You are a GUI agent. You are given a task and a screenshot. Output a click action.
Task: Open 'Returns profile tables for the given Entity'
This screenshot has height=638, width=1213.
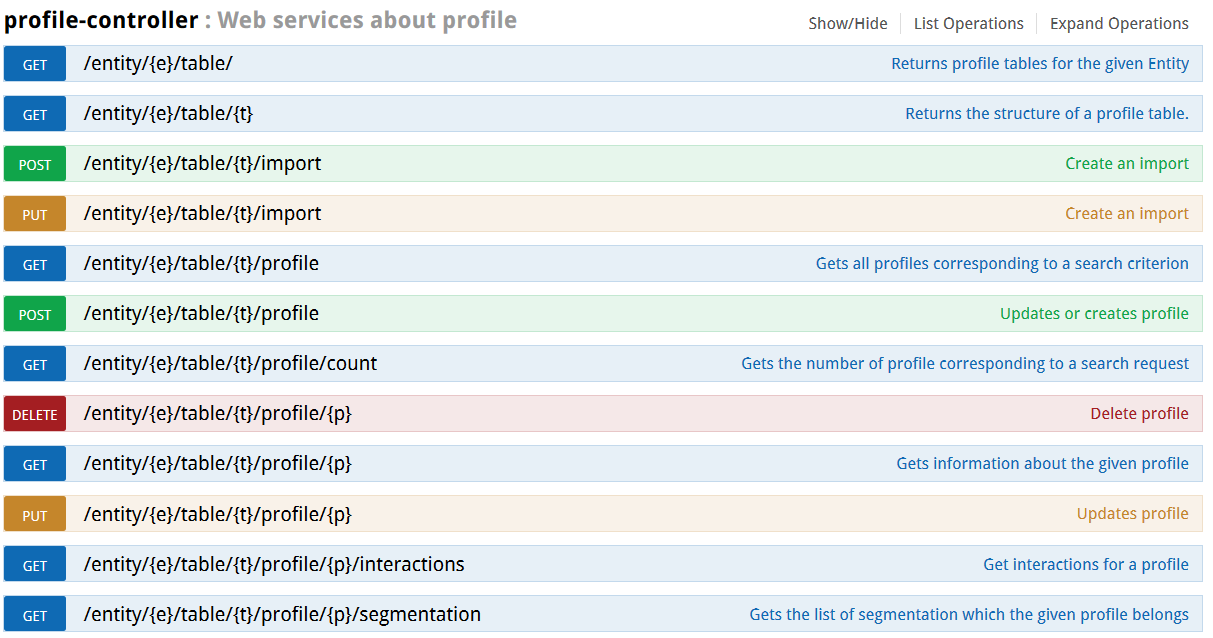1040,64
